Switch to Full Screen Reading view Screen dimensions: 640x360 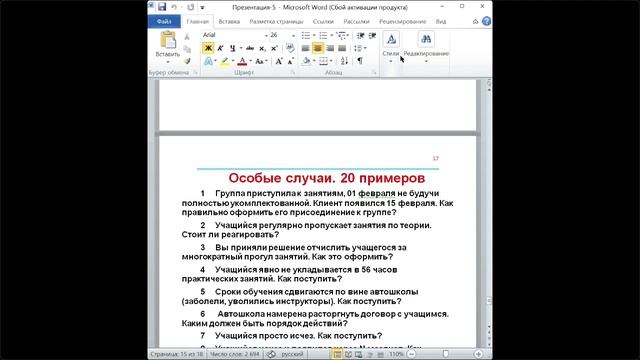pos(348,354)
